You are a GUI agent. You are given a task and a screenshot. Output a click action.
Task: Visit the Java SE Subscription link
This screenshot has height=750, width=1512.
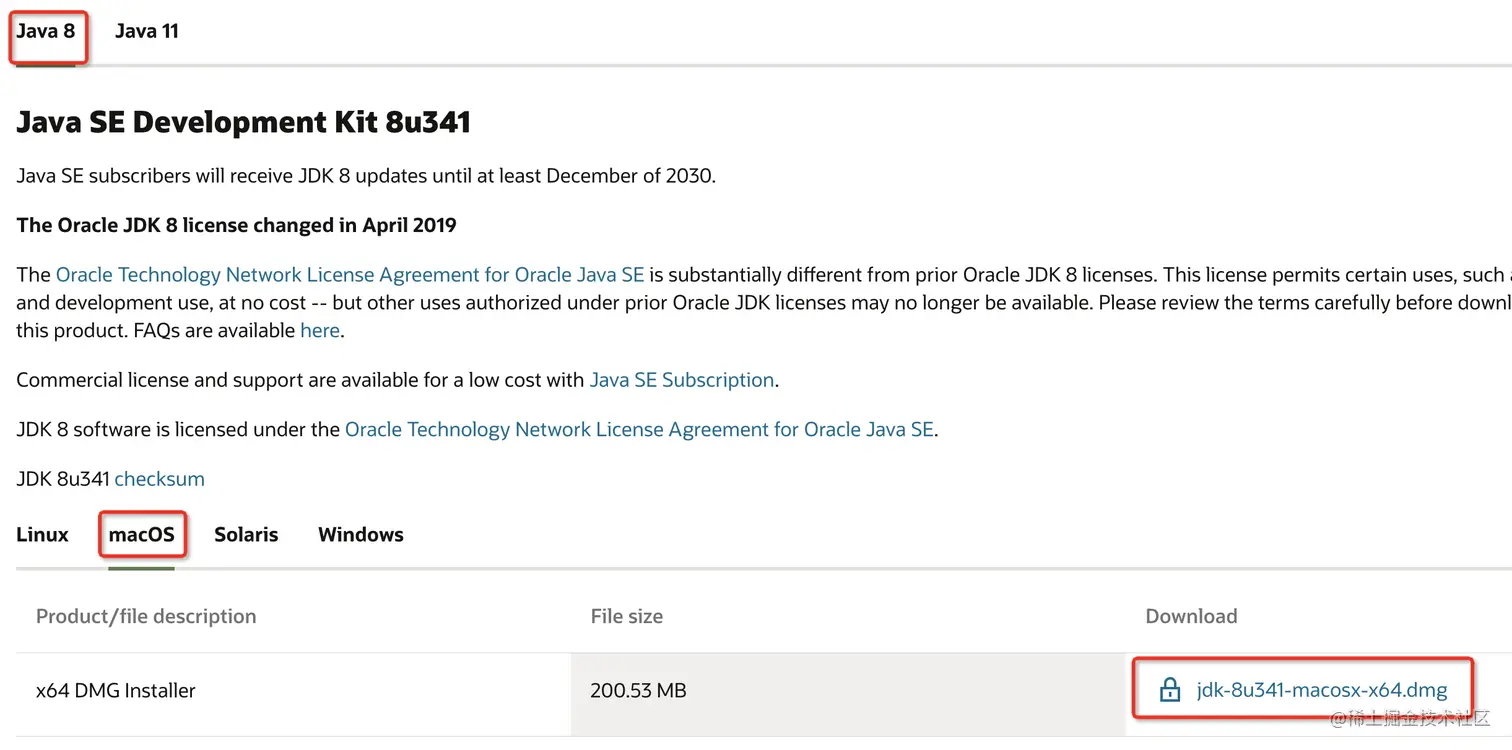(682, 380)
